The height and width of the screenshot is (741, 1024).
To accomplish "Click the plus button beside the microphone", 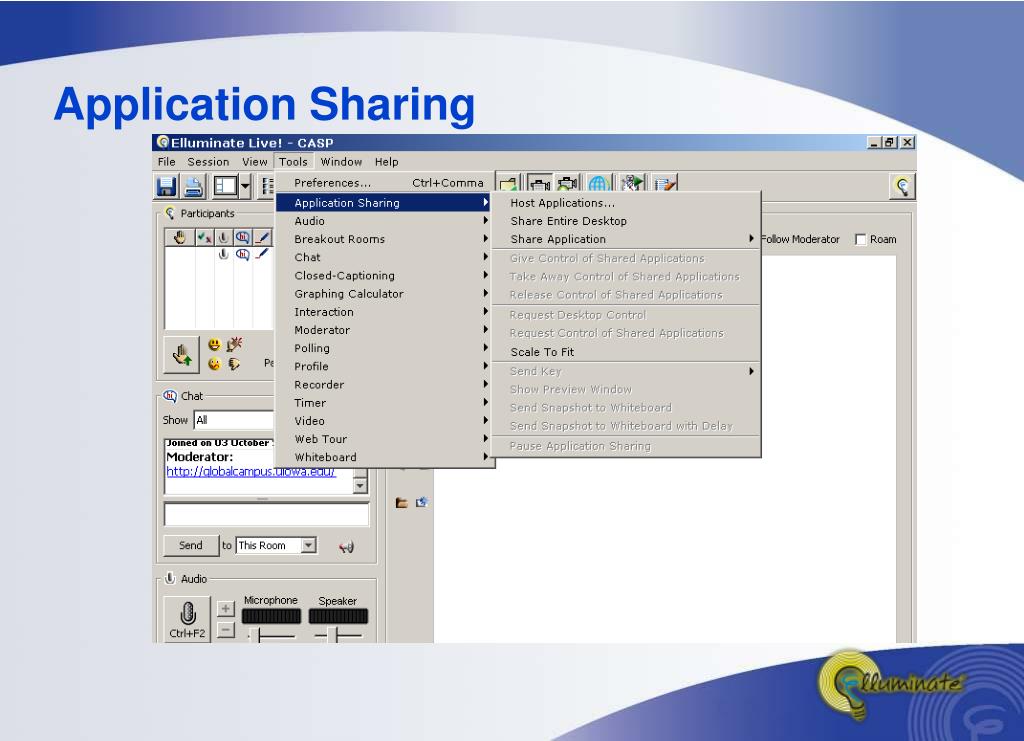I will (x=225, y=608).
